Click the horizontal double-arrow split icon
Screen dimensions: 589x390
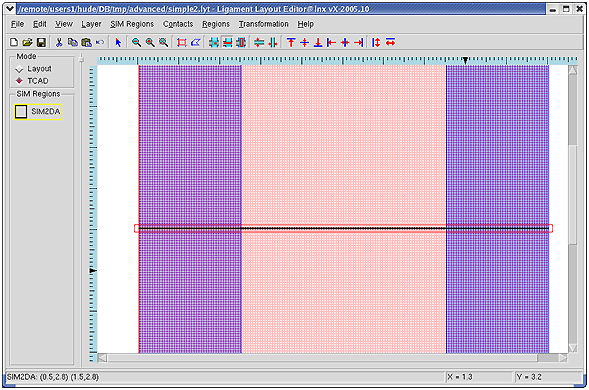(259, 42)
